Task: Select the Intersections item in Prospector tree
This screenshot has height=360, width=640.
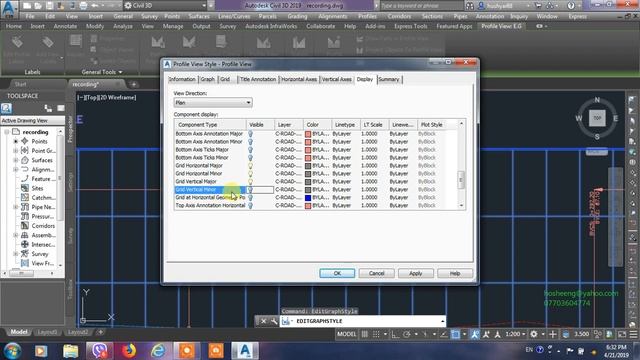Action: click(x=43, y=244)
